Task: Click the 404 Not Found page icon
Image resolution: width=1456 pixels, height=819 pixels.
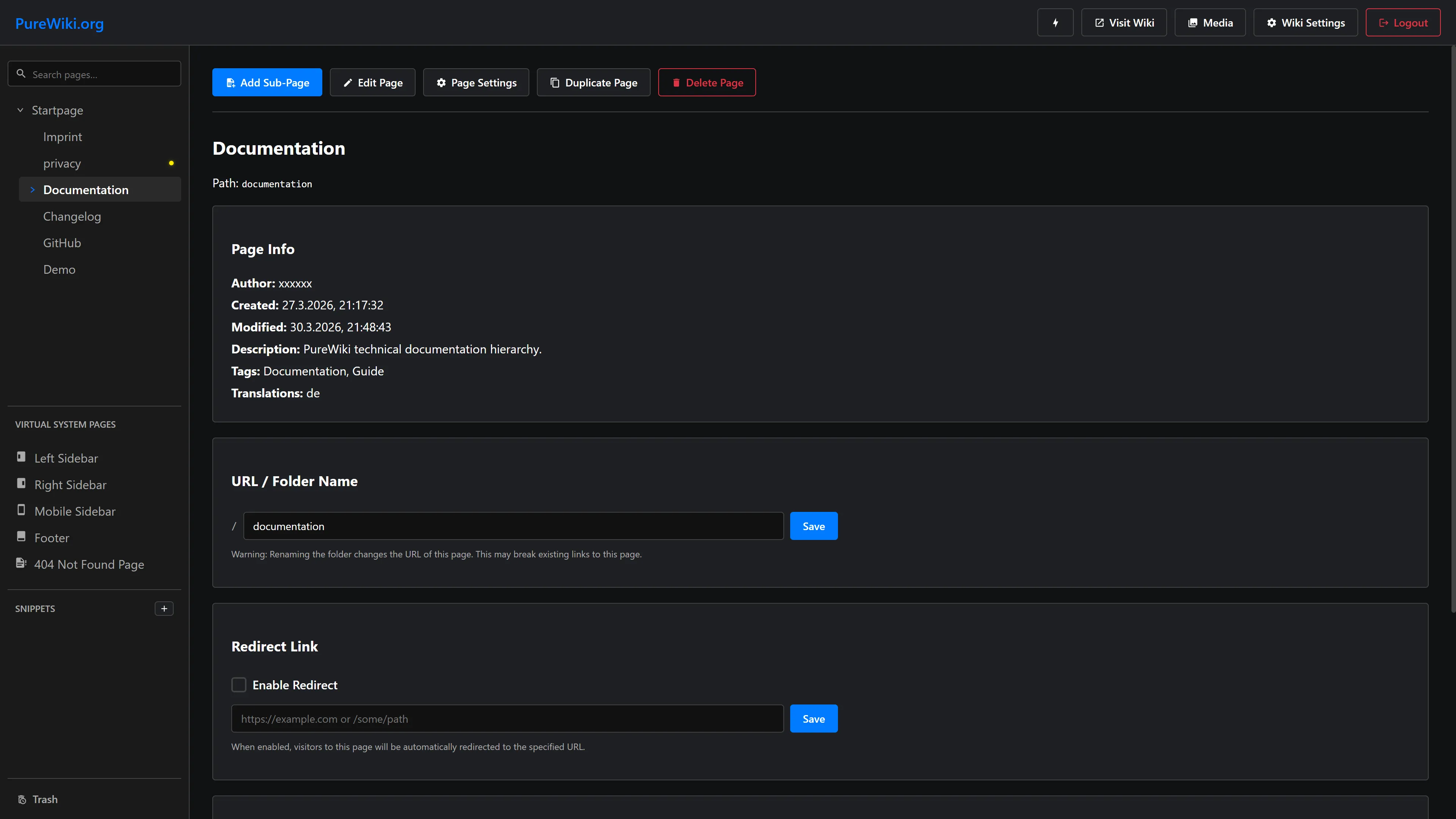Action: [21, 563]
